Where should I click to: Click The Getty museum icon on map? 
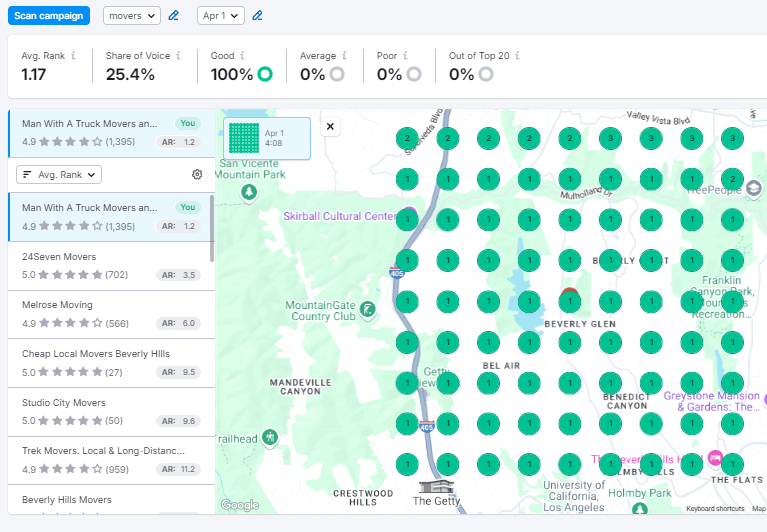tap(436, 486)
